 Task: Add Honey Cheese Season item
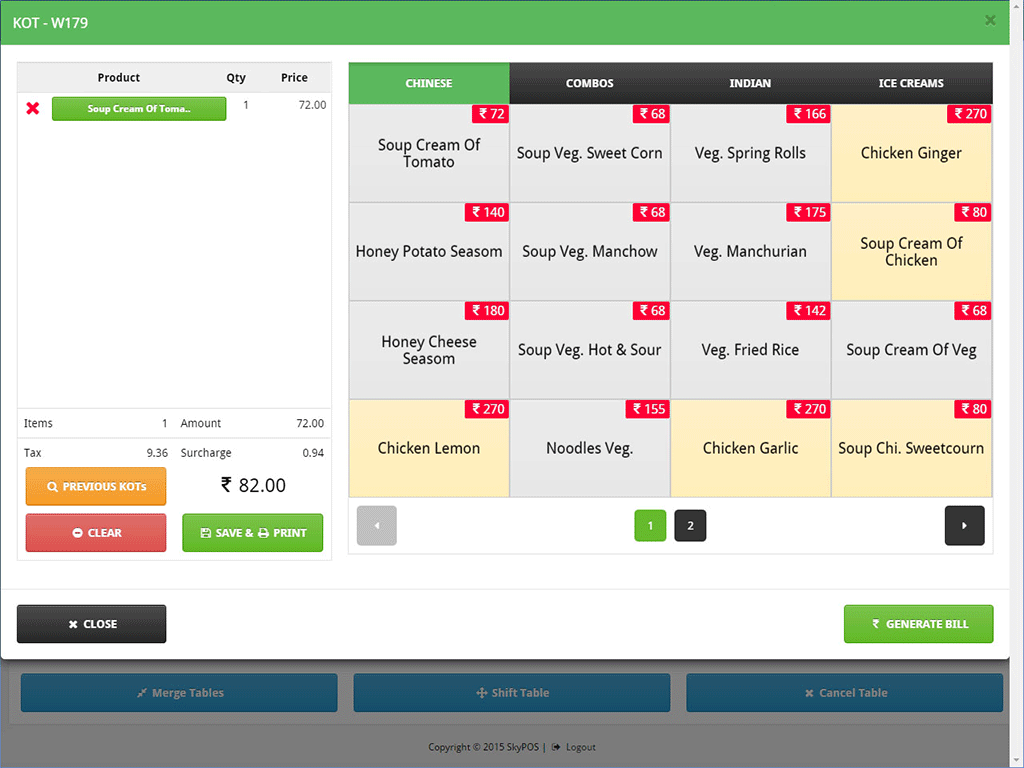tap(429, 350)
